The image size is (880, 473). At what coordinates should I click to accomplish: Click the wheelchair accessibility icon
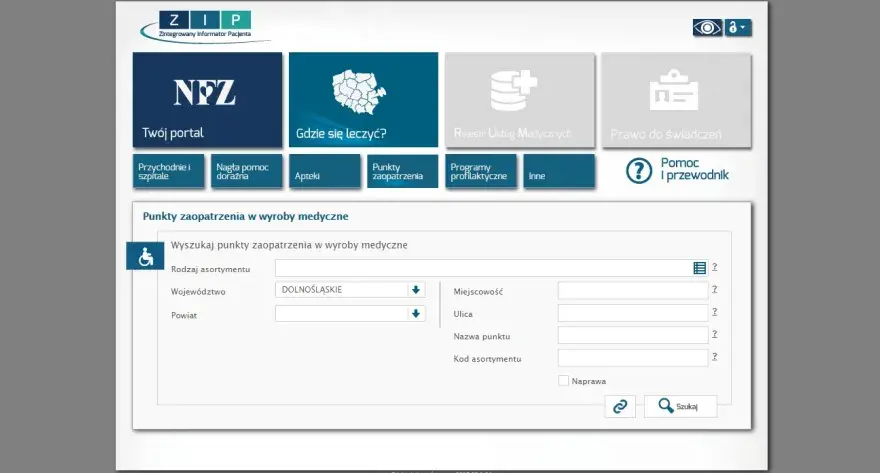pyautogui.click(x=145, y=256)
